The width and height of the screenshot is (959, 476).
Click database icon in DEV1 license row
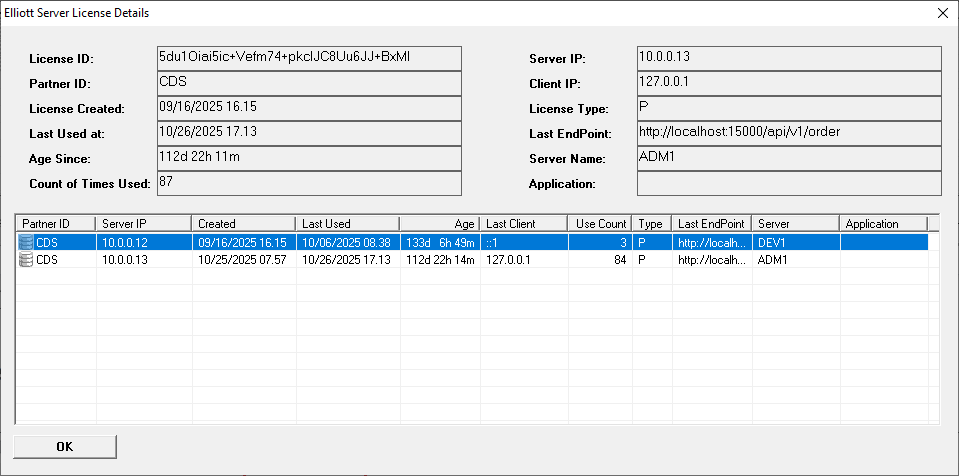tap(26, 242)
